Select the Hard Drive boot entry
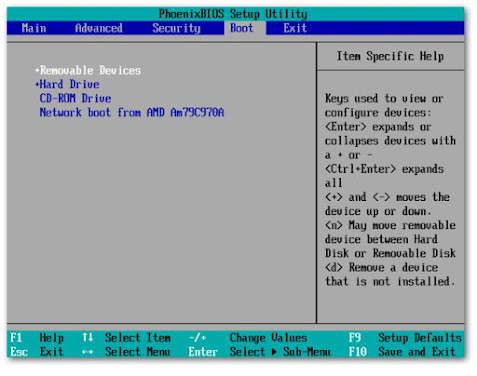This screenshot has width=477, height=376. coord(69,84)
